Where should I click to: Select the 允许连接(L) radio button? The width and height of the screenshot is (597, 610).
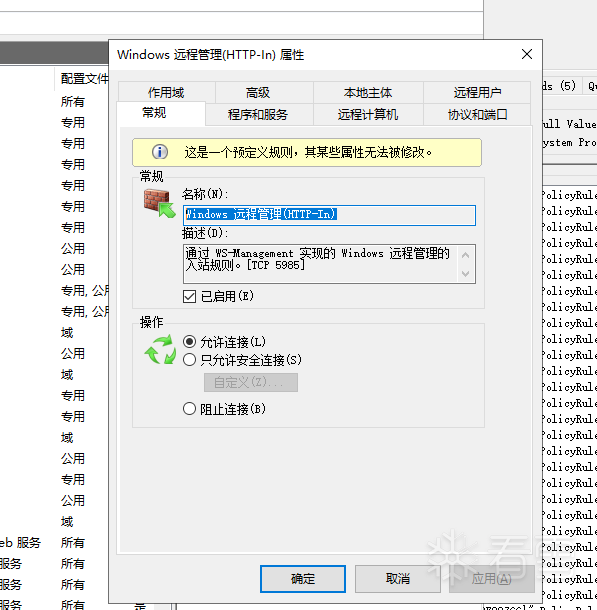coord(189,342)
